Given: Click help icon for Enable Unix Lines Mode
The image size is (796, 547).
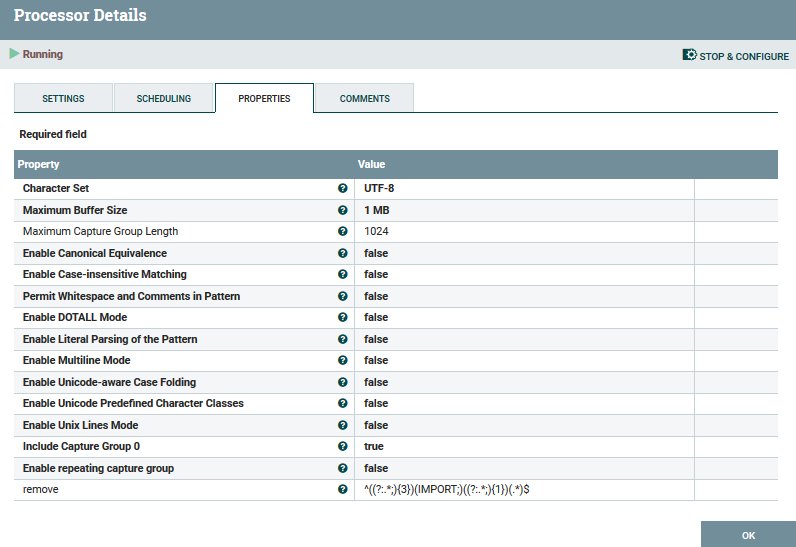Looking at the screenshot, I should [343, 425].
